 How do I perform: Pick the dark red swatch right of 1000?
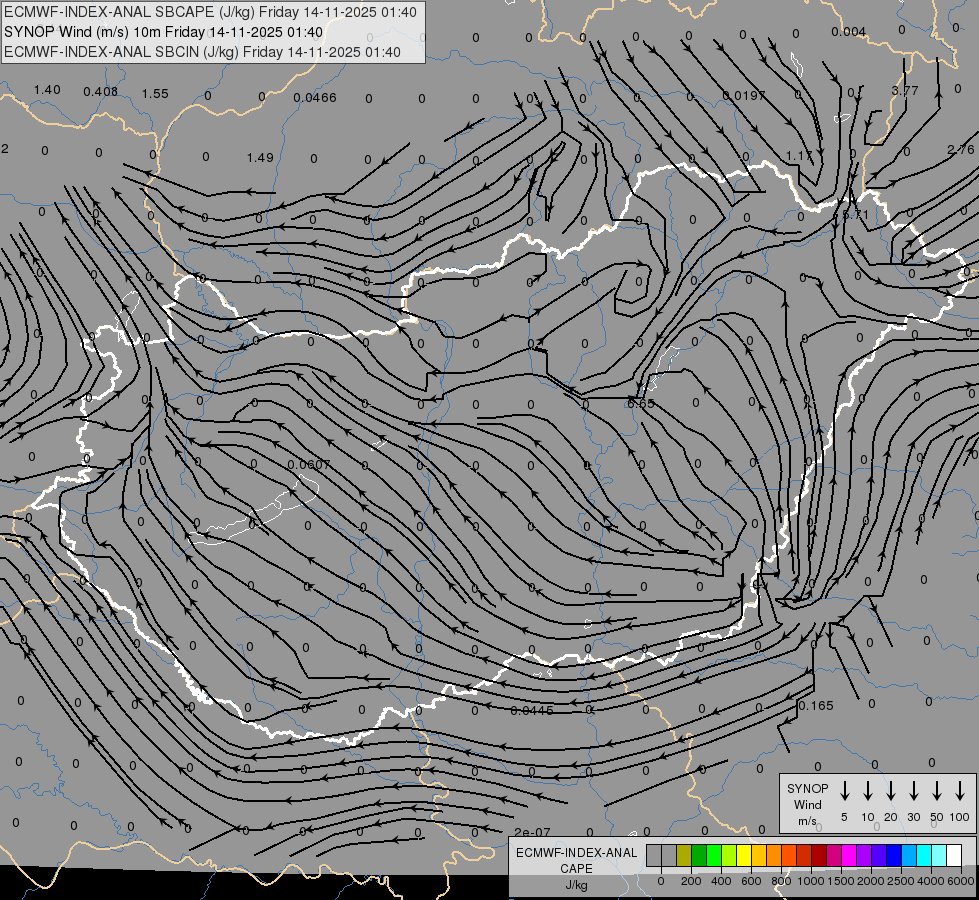pos(819,855)
